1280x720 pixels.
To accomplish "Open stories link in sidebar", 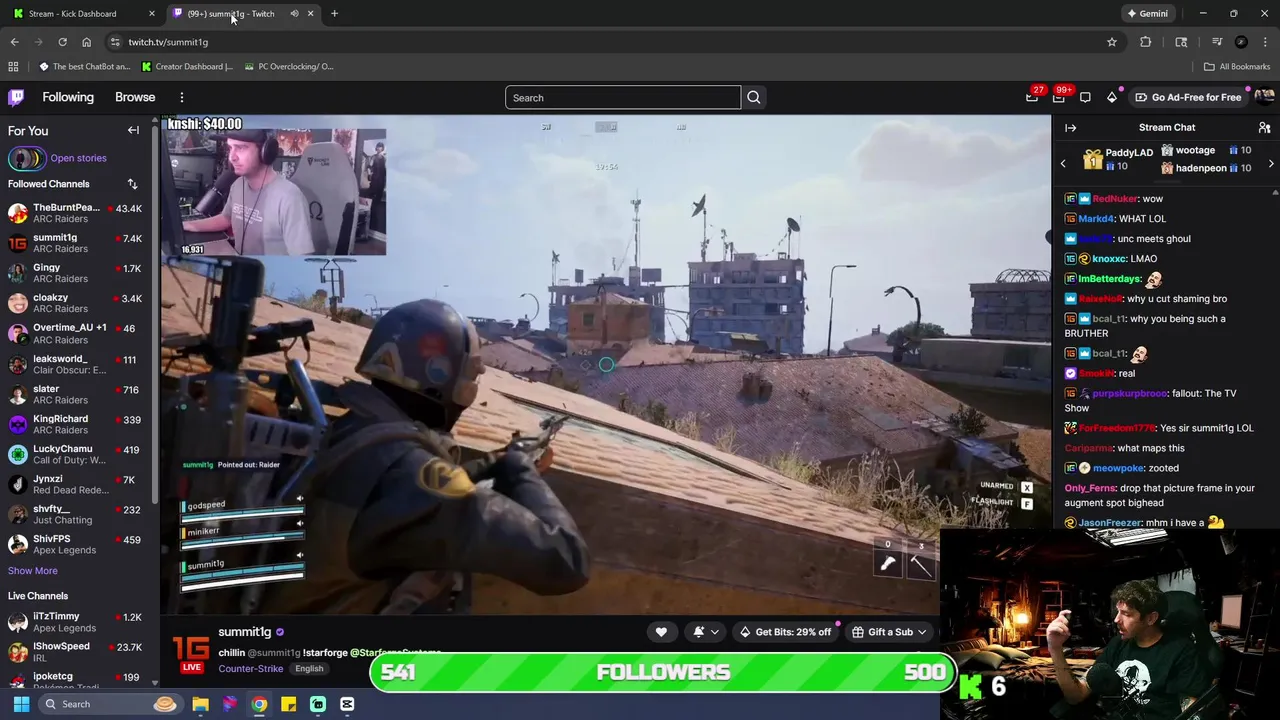I will pyautogui.click(x=78, y=158).
